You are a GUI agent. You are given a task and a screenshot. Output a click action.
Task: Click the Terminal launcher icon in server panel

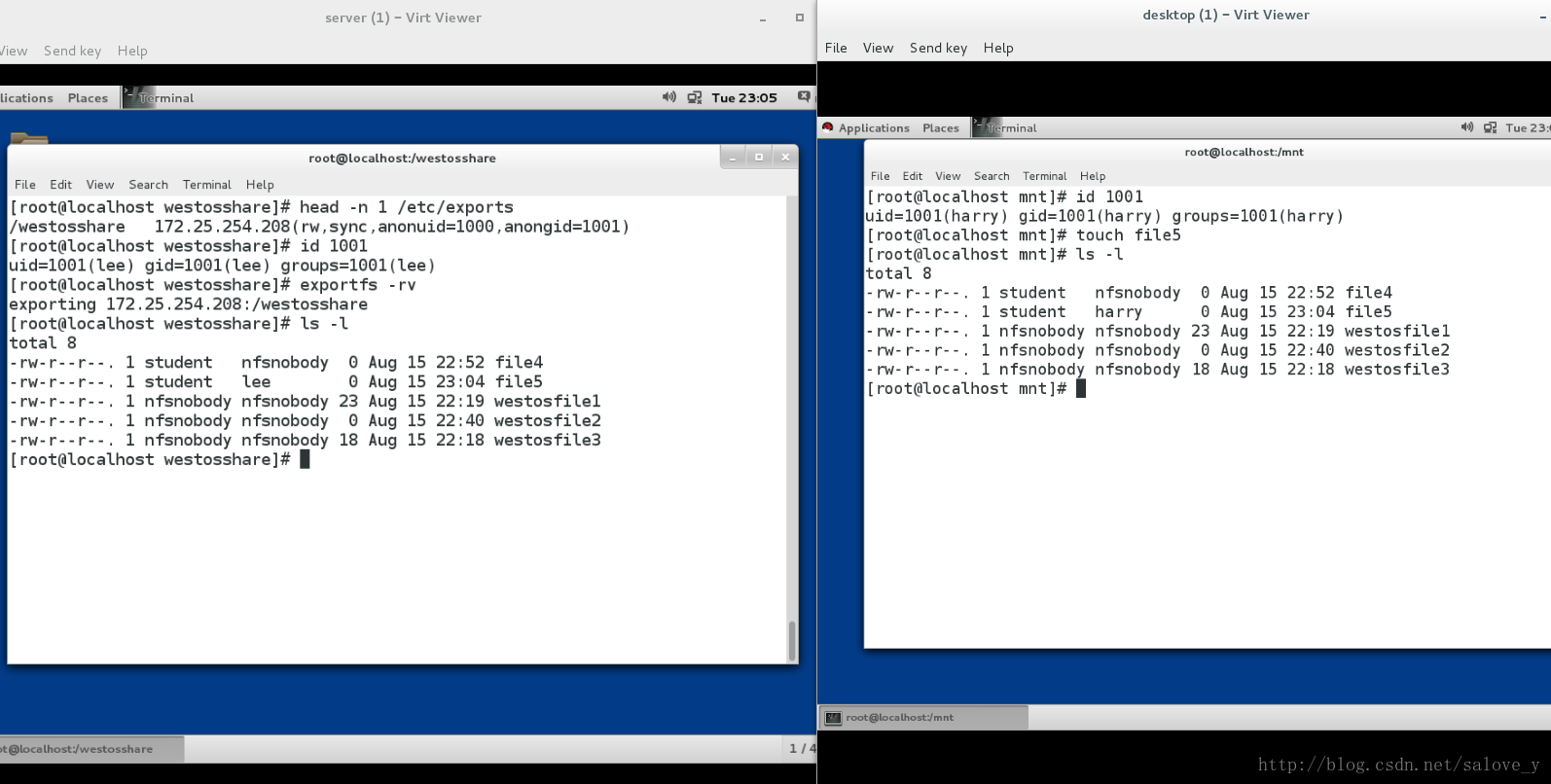[138, 97]
